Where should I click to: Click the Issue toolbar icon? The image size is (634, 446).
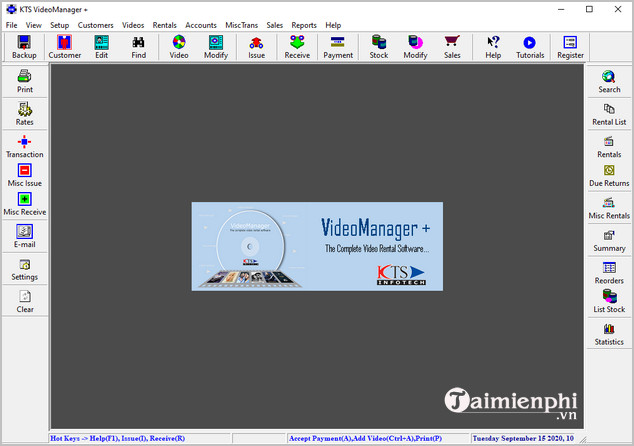[x=256, y=47]
